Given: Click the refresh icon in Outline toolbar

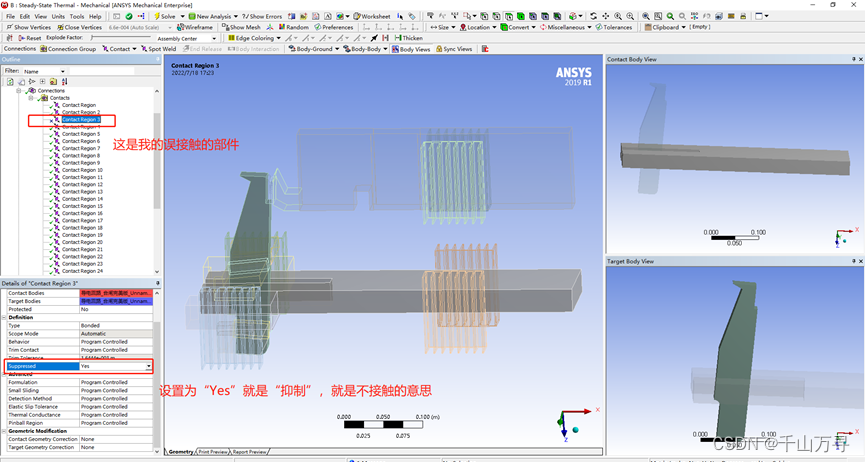Looking at the screenshot, I should [x=10, y=81].
